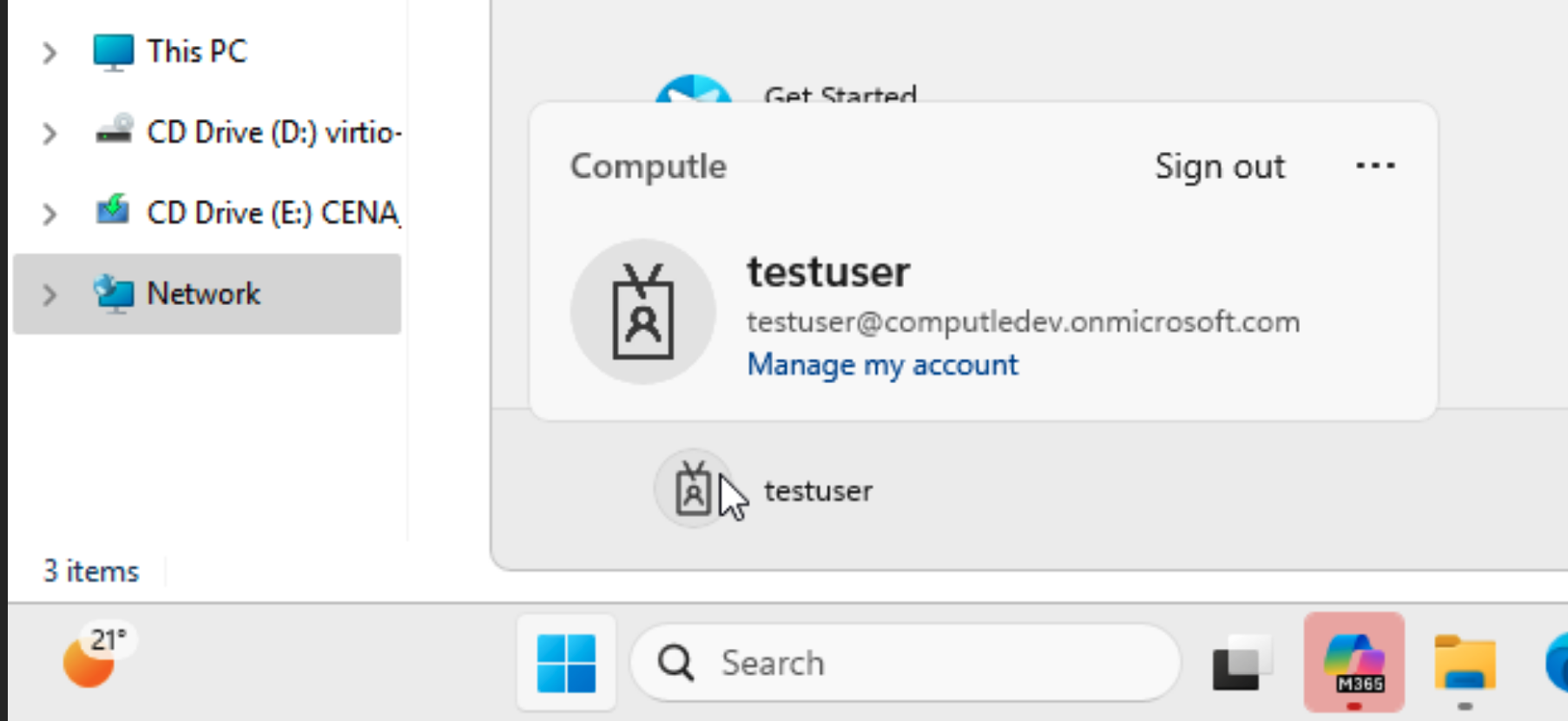The image size is (1568, 721).
Task: Click Sign out in account panel
Action: pyautogui.click(x=1219, y=166)
